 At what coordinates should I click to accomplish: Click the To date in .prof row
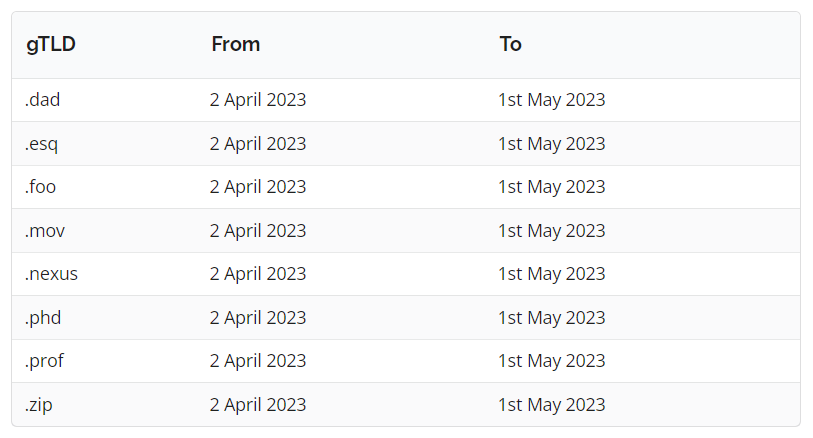click(551, 361)
